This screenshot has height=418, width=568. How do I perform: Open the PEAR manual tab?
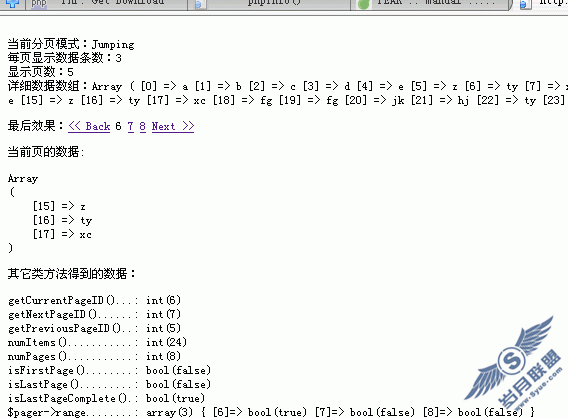[x=431, y=4]
